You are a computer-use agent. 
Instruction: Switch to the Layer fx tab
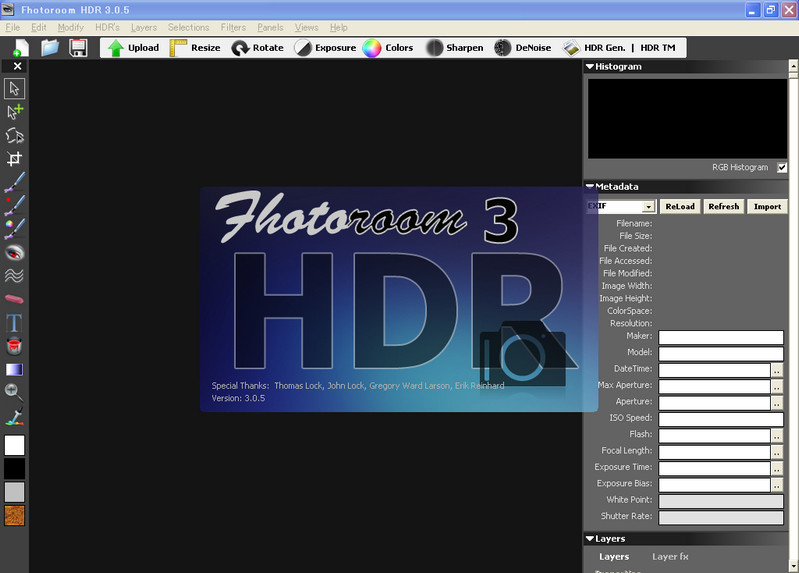[x=670, y=557]
